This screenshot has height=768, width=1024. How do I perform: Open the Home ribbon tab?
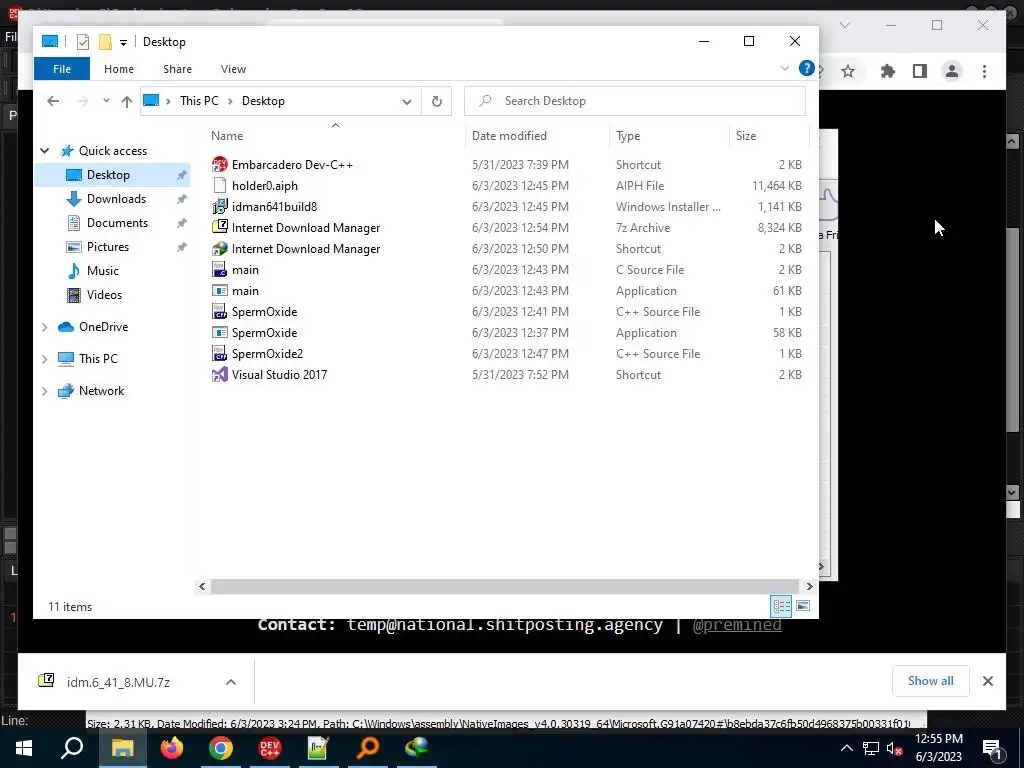(x=119, y=69)
